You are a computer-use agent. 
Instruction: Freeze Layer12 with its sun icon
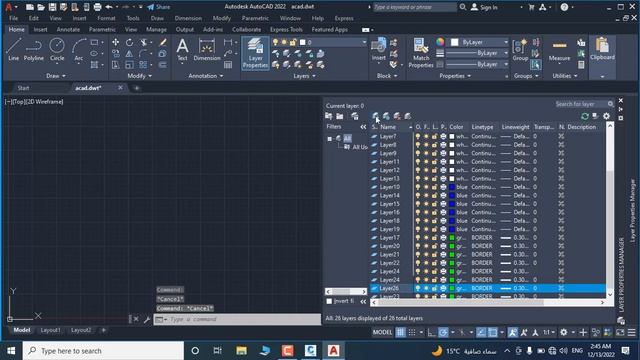tap(427, 170)
